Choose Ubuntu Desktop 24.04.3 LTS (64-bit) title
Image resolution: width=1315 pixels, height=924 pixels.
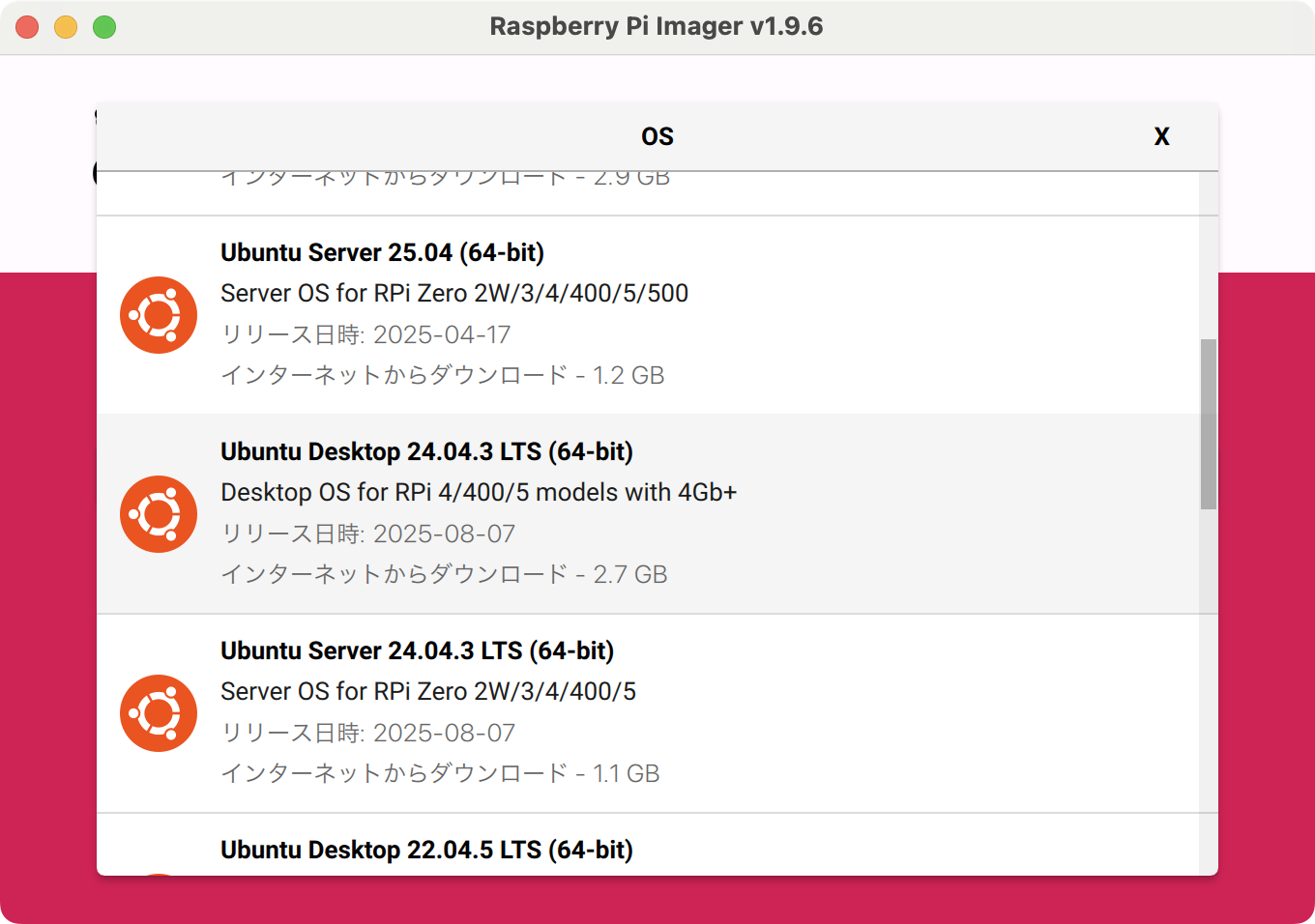pos(426,451)
